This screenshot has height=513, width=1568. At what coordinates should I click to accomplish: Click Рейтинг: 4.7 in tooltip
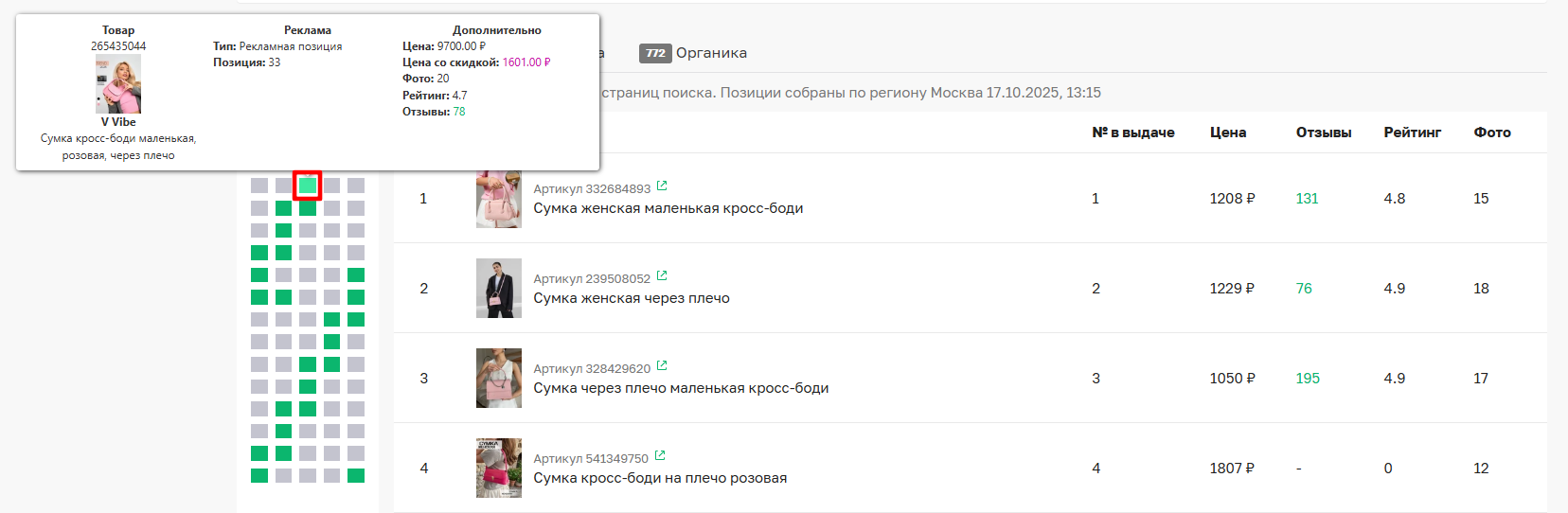pos(435,96)
